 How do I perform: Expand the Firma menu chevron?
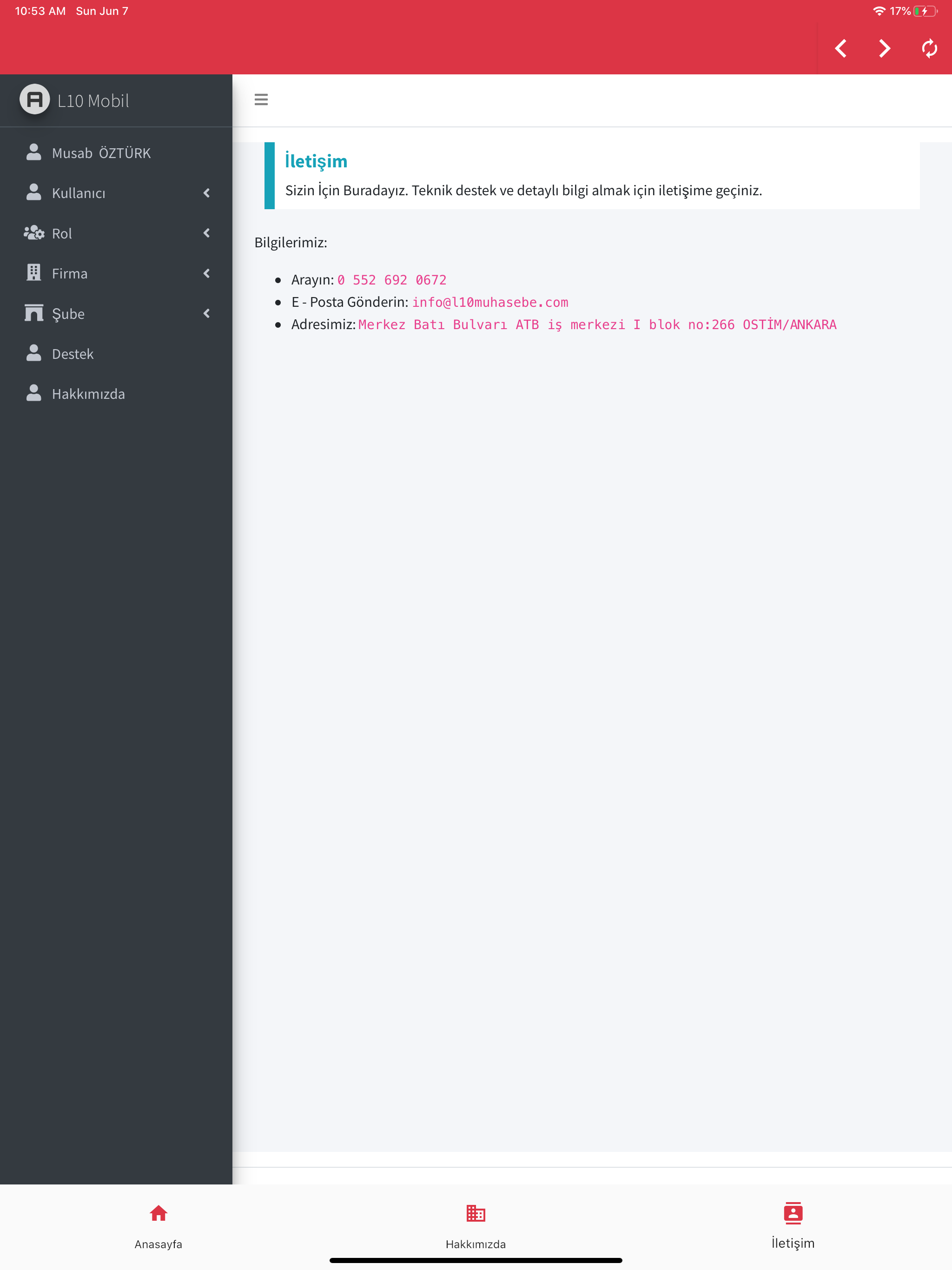coord(207,273)
